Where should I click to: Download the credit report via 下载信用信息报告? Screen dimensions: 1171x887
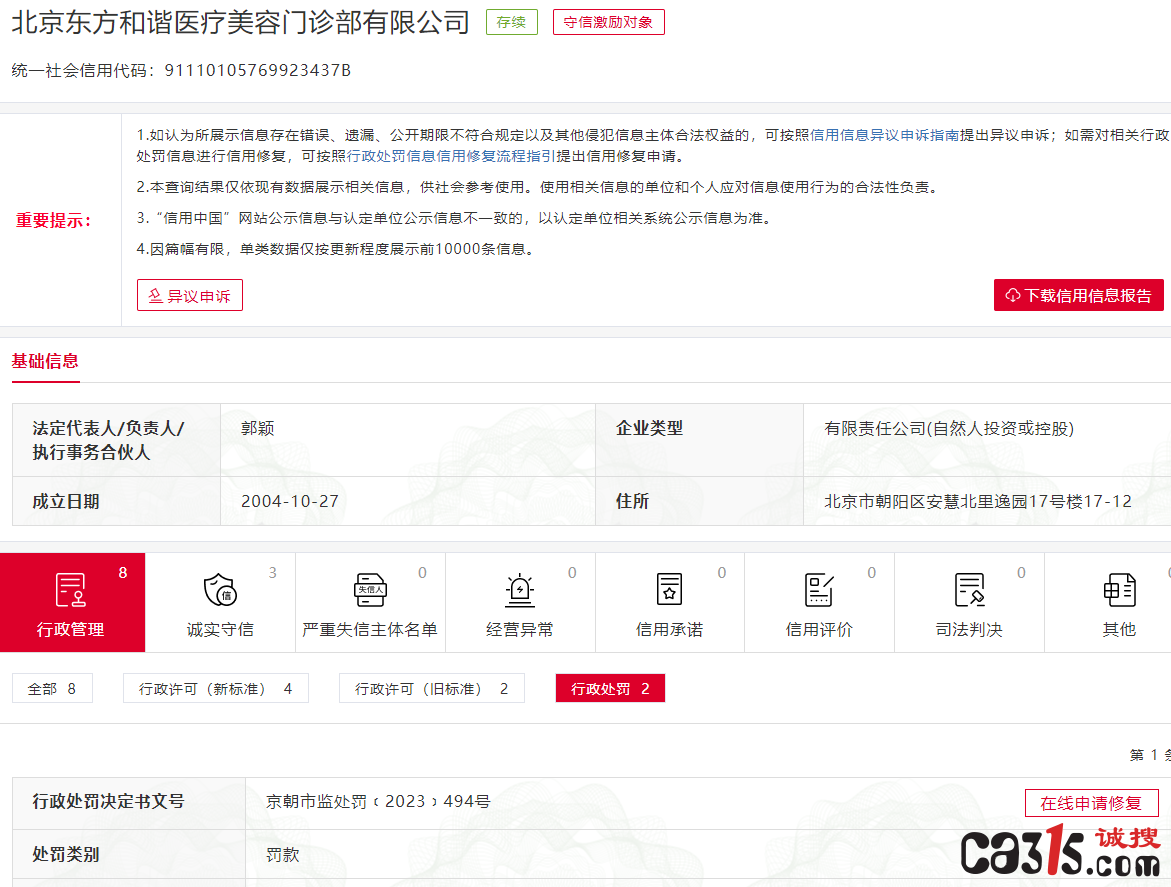[1078, 295]
